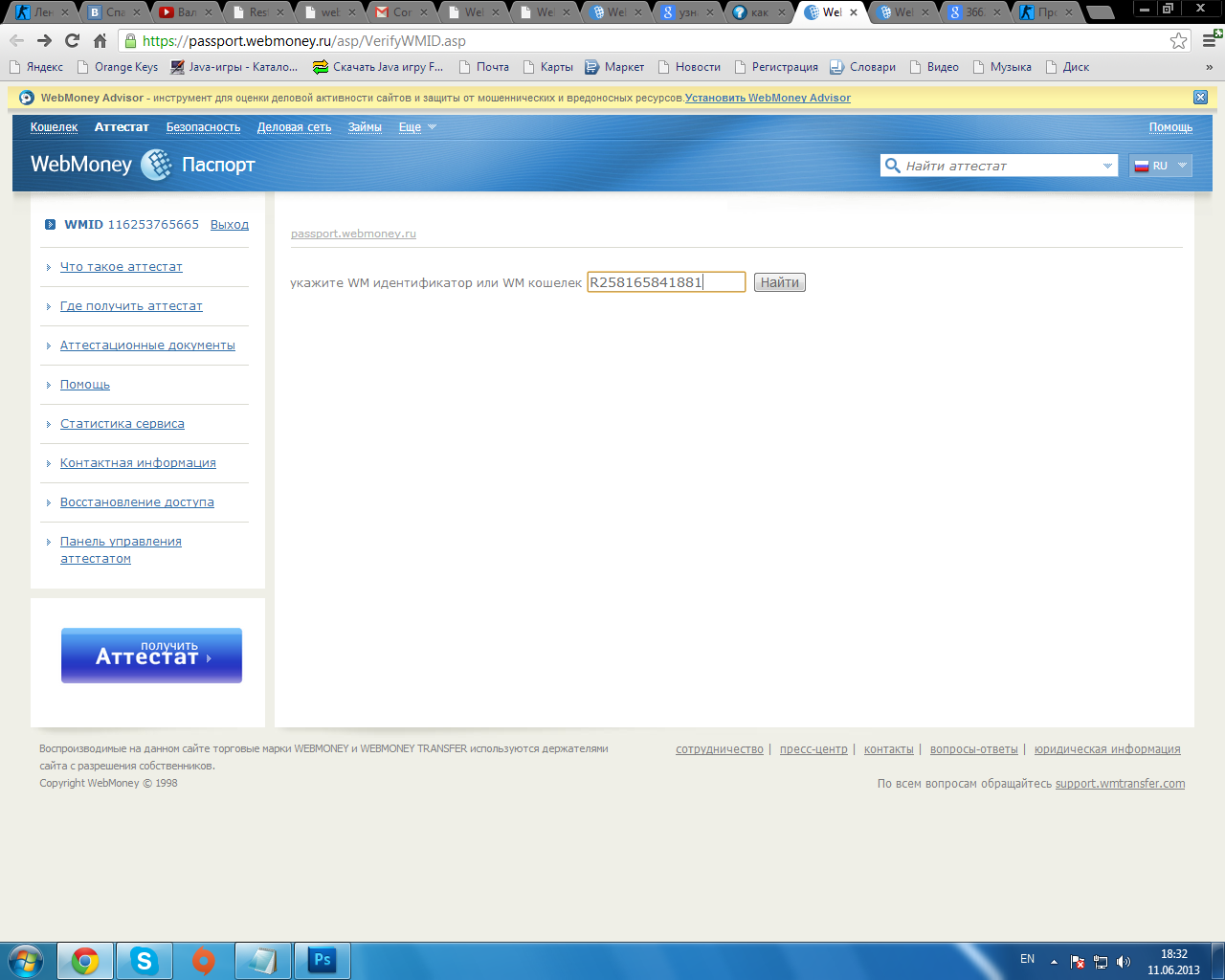Open Где получить аттестат link
This screenshot has width=1225, height=980.
click(x=131, y=306)
